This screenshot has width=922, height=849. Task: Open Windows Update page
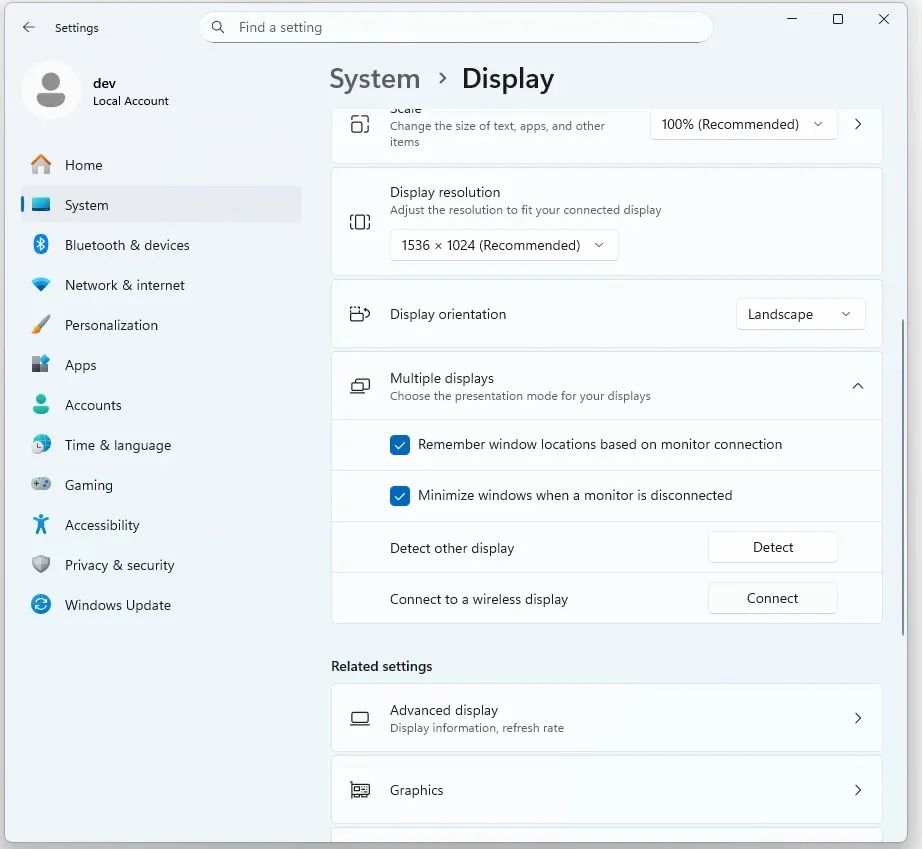(161, 604)
